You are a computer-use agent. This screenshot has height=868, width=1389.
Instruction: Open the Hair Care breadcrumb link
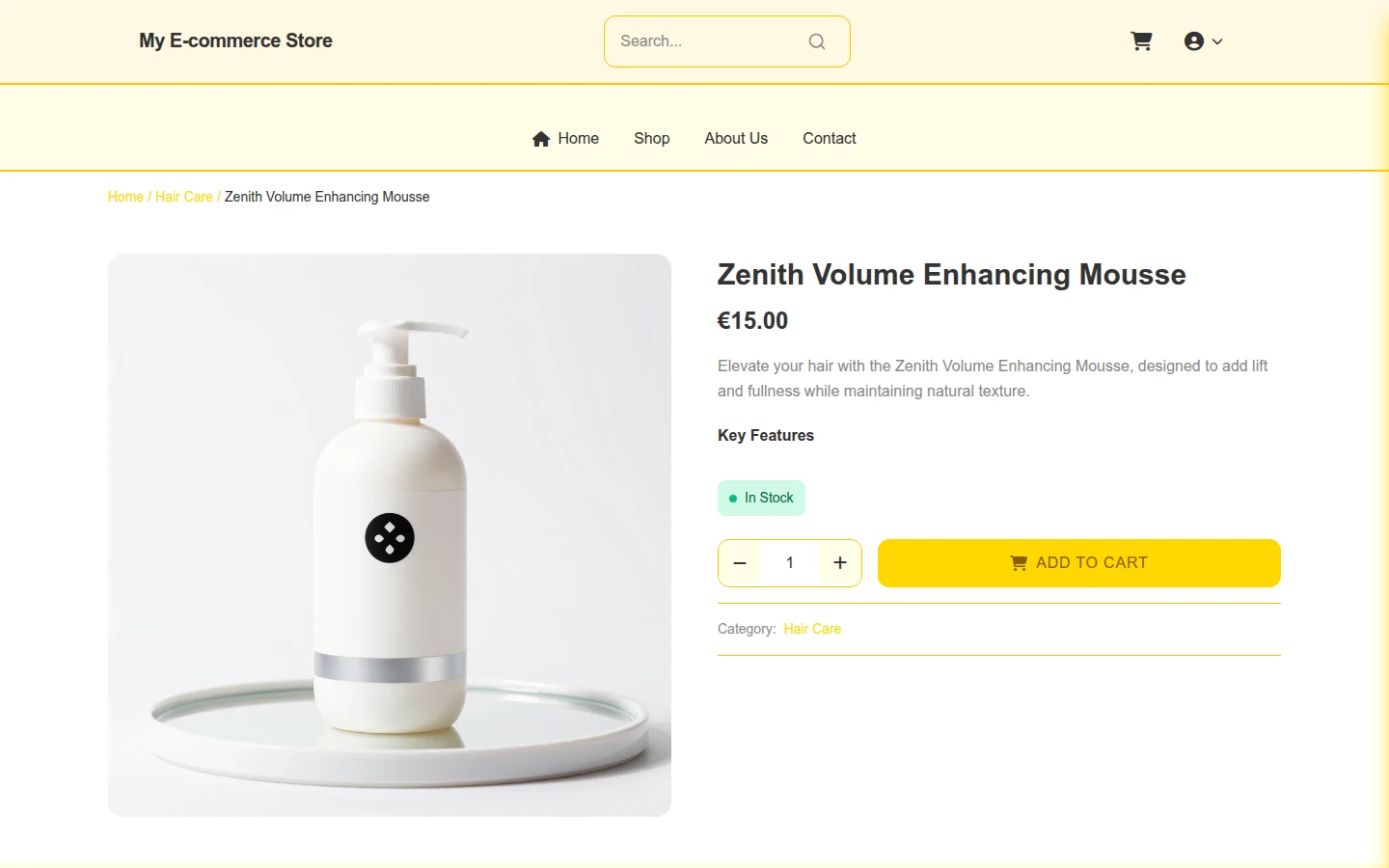[x=184, y=197]
